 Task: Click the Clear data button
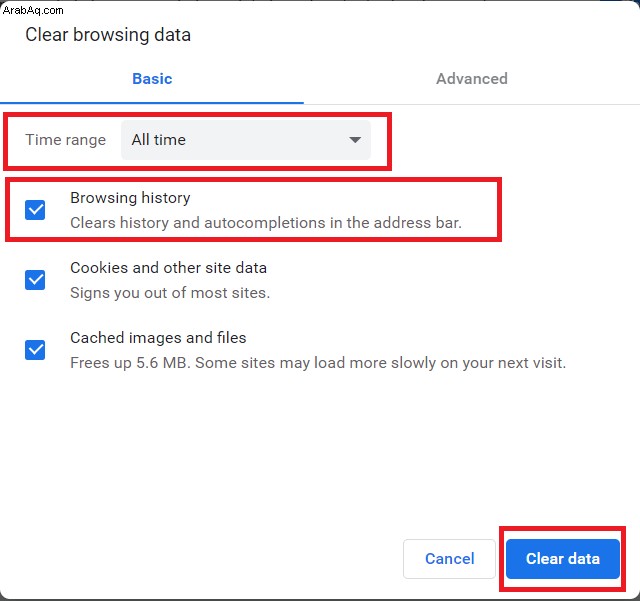tap(562, 559)
